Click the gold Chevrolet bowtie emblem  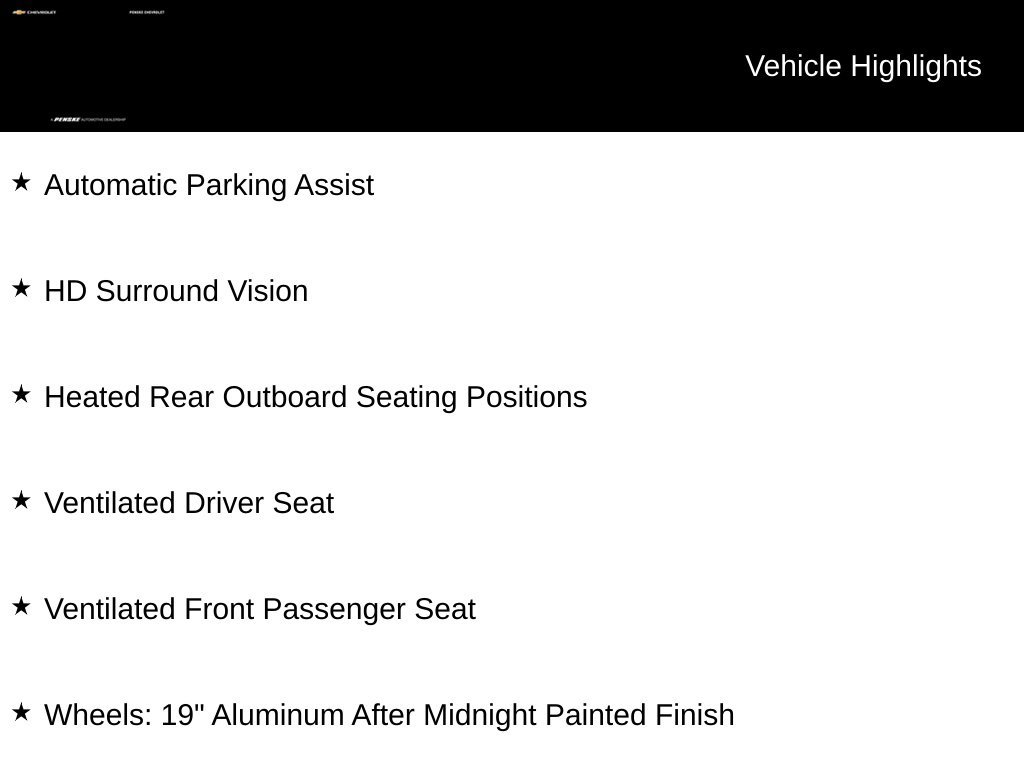[19, 12]
